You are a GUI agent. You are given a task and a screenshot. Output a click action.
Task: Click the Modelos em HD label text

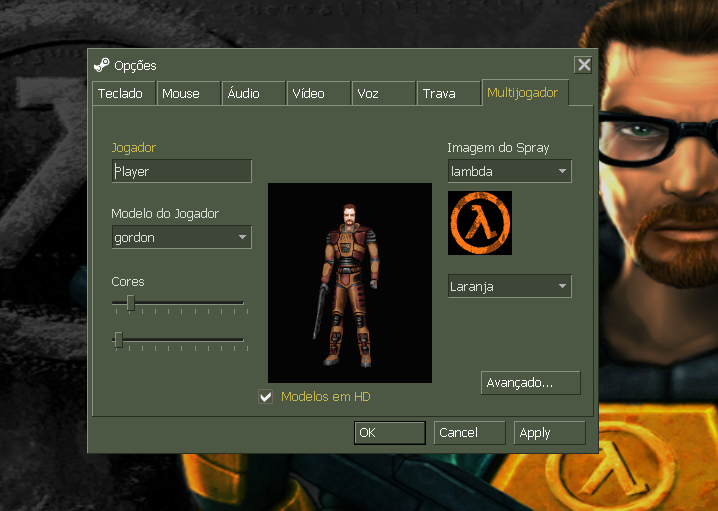coord(326,397)
